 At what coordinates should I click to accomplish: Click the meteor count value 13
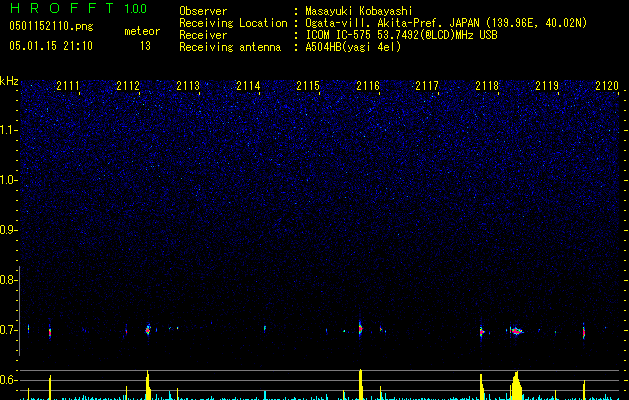[145, 46]
